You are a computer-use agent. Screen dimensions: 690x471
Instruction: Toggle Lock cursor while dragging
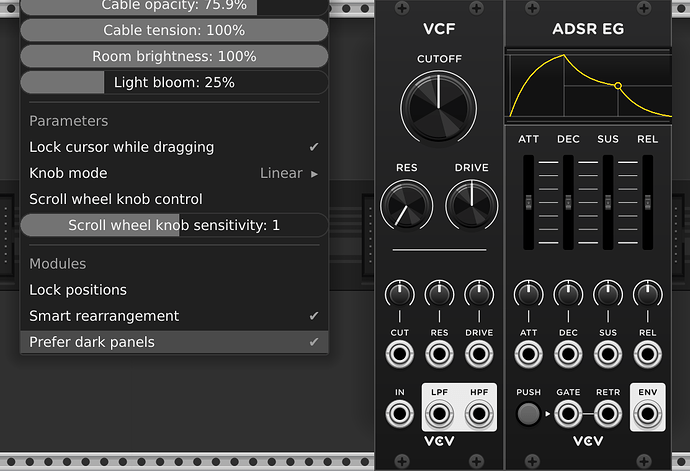point(174,147)
